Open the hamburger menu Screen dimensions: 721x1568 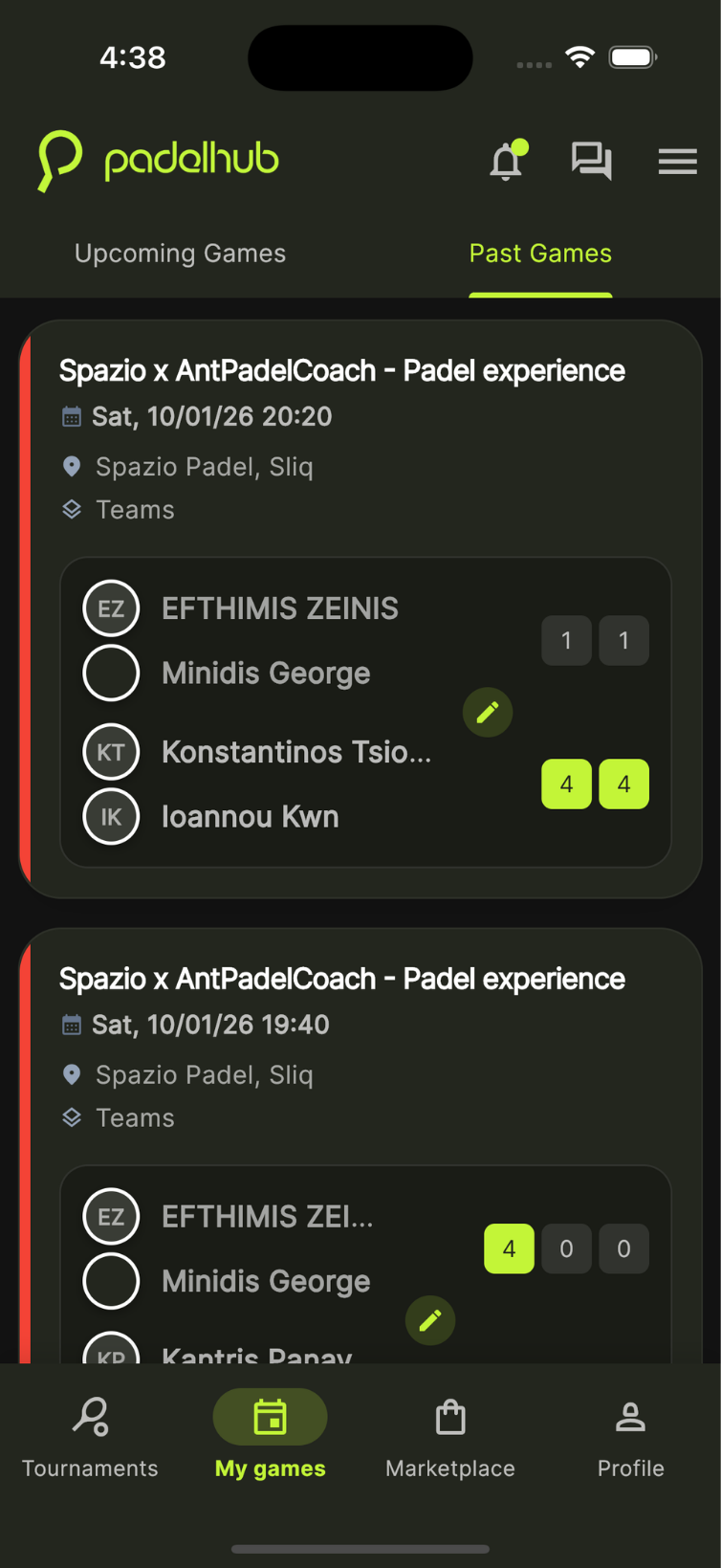[677, 162]
